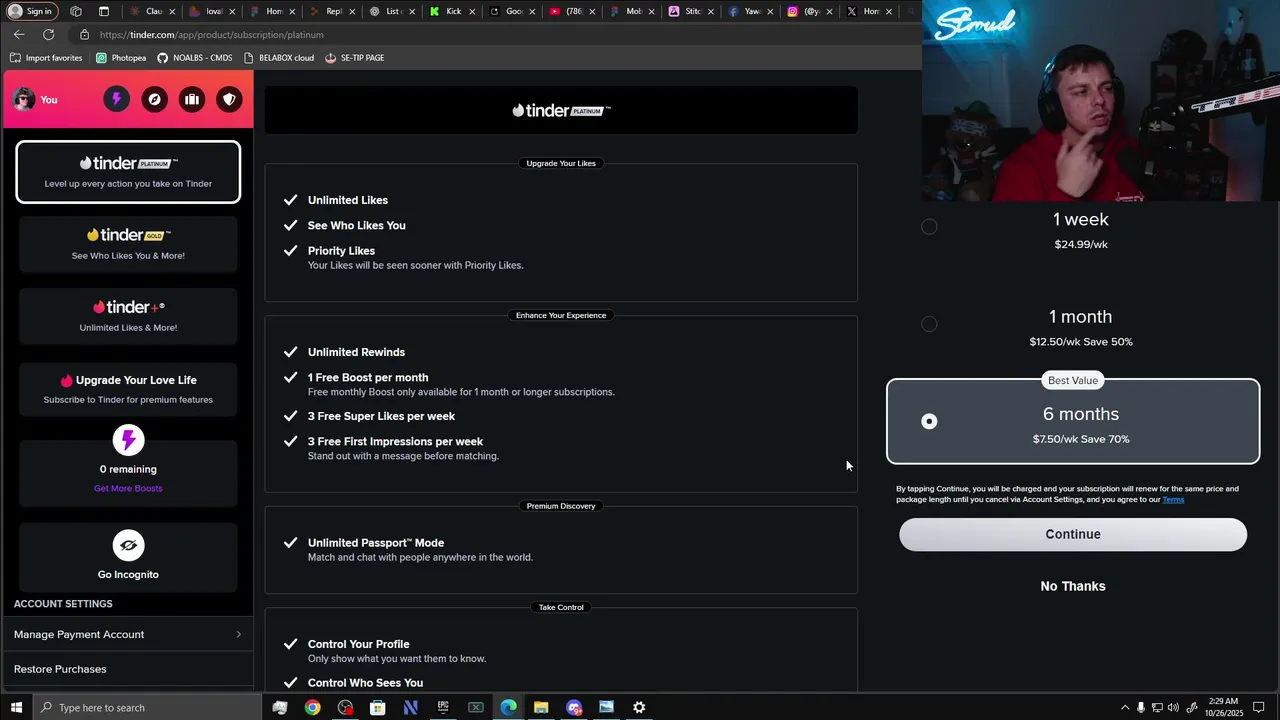
Task: Open File Explorer from taskbar
Action: pyautogui.click(x=541, y=707)
